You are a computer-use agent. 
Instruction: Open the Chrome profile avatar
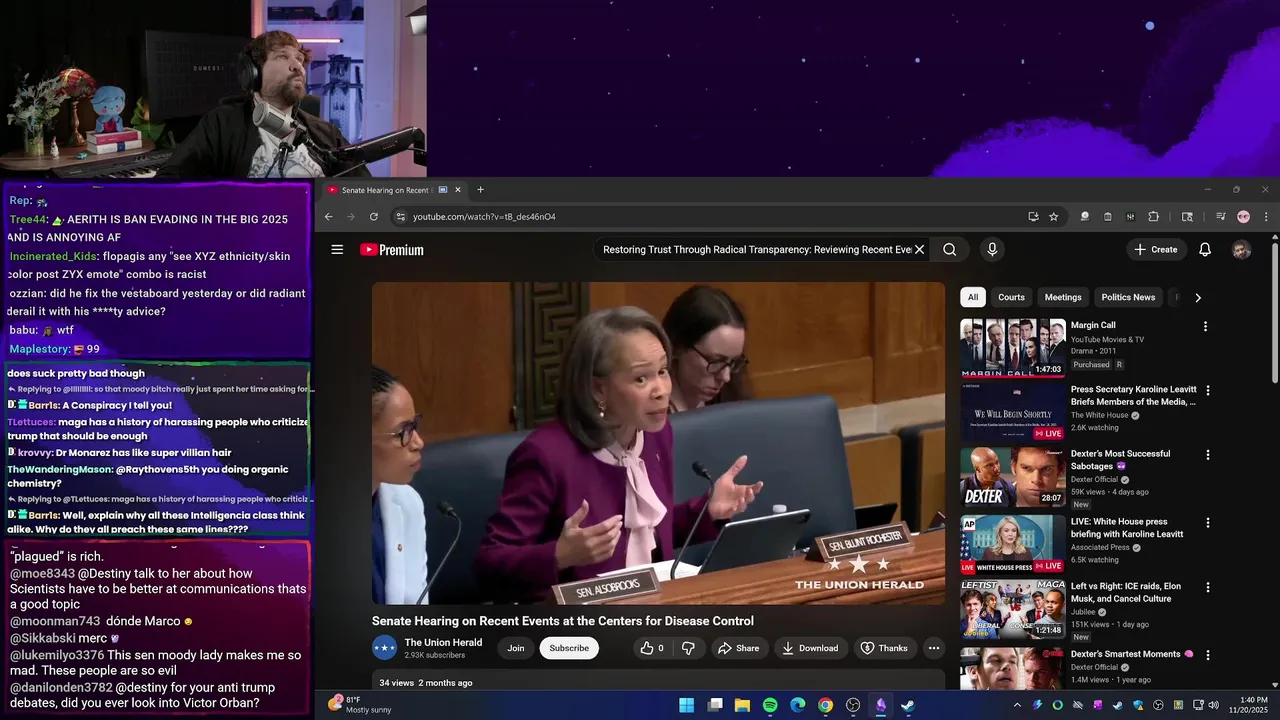pyautogui.click(x=1243, y=217)
